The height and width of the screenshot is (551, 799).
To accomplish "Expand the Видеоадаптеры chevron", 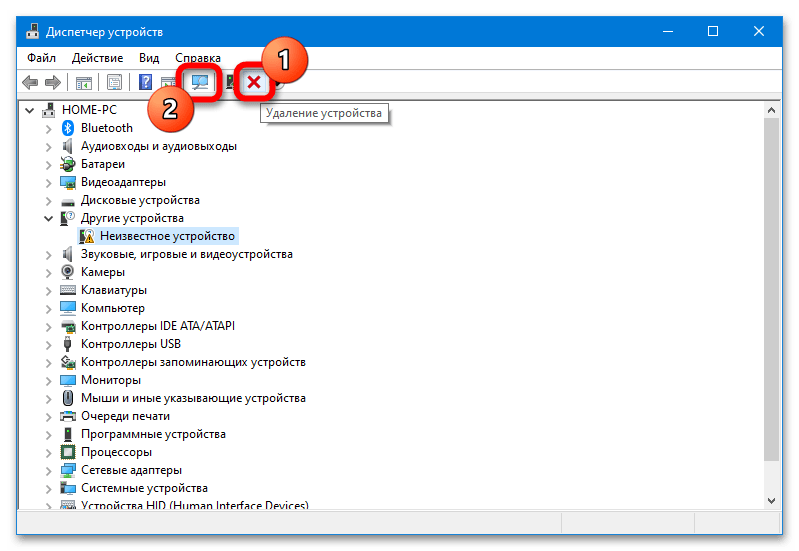I will pos(48,182).
